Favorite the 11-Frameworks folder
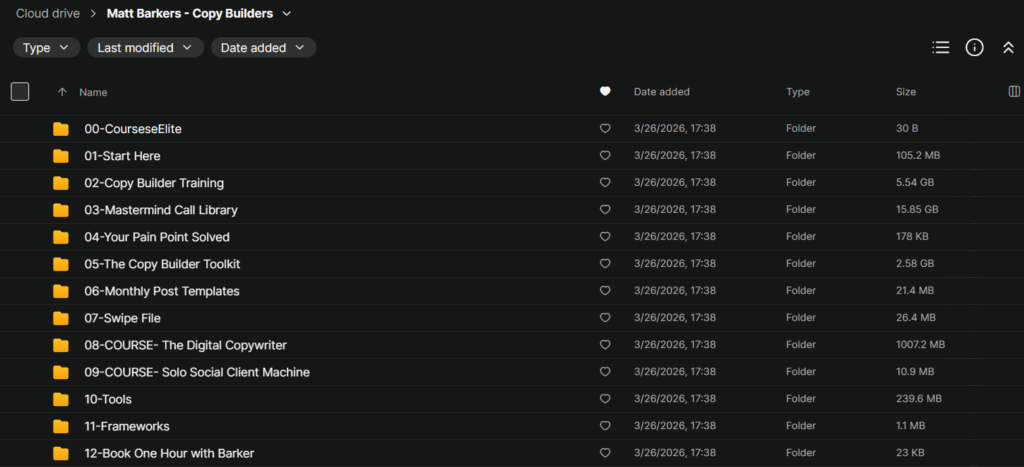Image resolution: width=1024 pixels, height=467 pixels. tap(605, 426)
